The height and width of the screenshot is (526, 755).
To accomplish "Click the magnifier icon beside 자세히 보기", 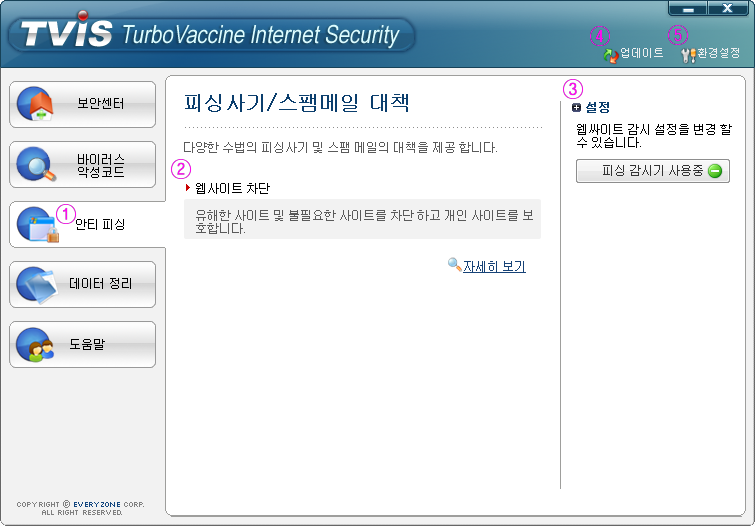I will click(x=454, y=265).
